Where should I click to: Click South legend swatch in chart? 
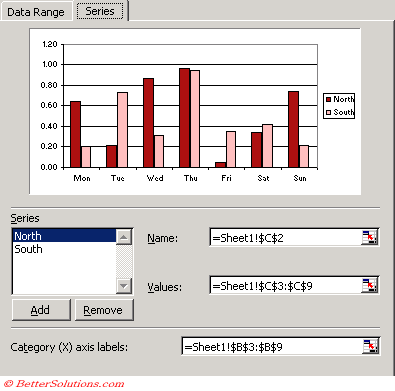coord(328,112)
